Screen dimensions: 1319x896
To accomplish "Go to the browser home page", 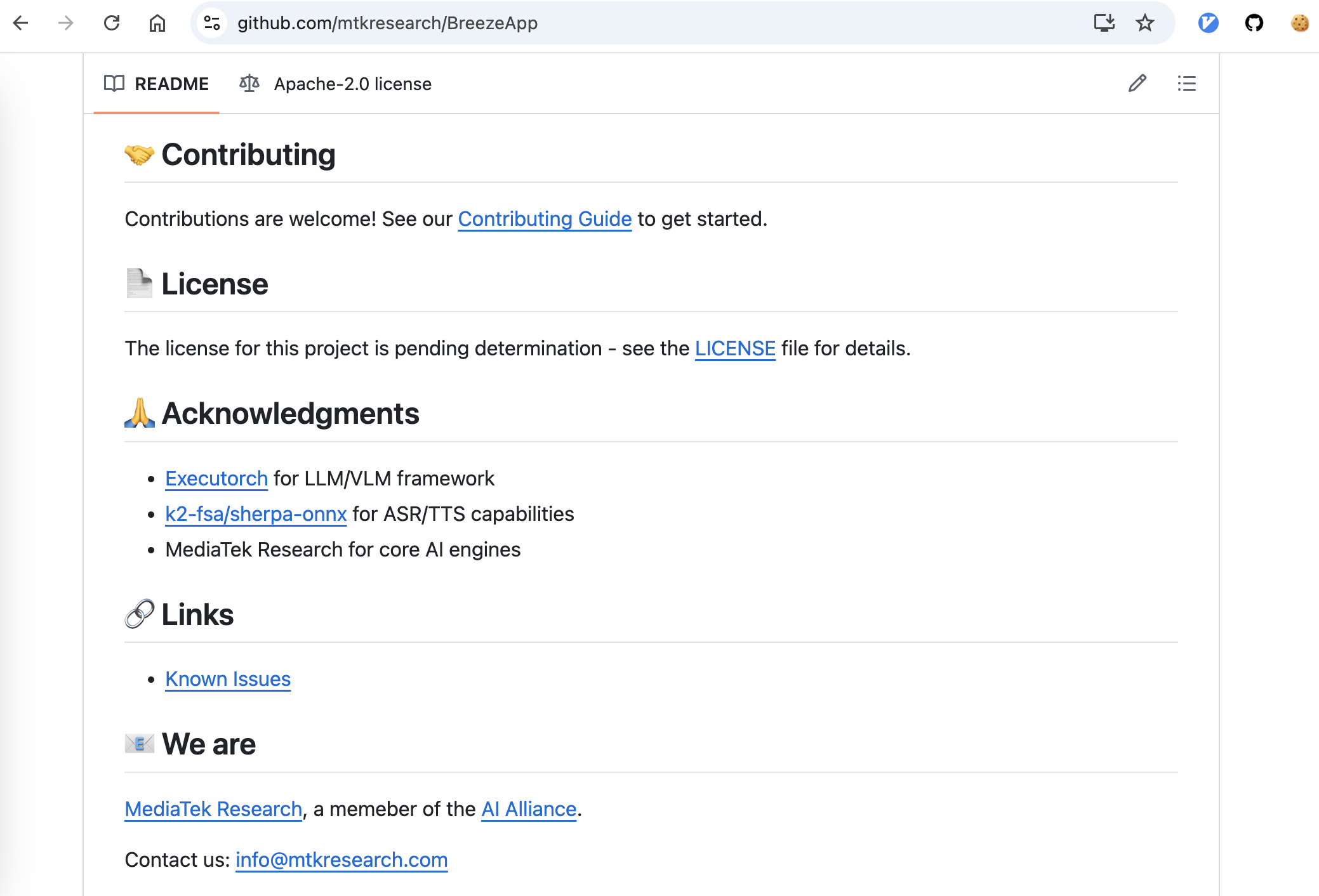I will point(157,23).
